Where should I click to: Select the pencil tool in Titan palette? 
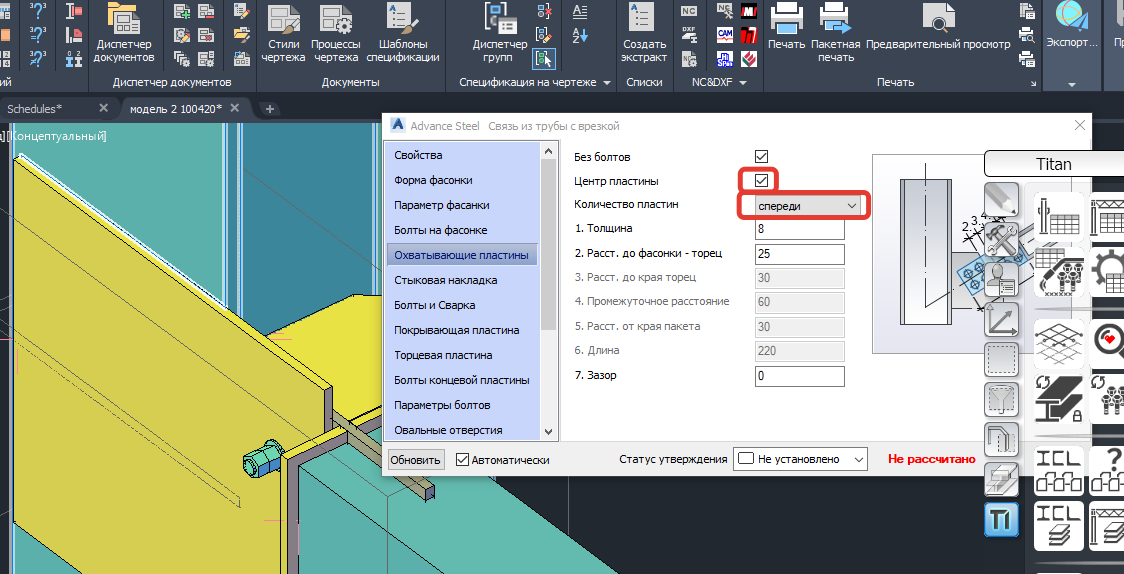point(1001,201)
